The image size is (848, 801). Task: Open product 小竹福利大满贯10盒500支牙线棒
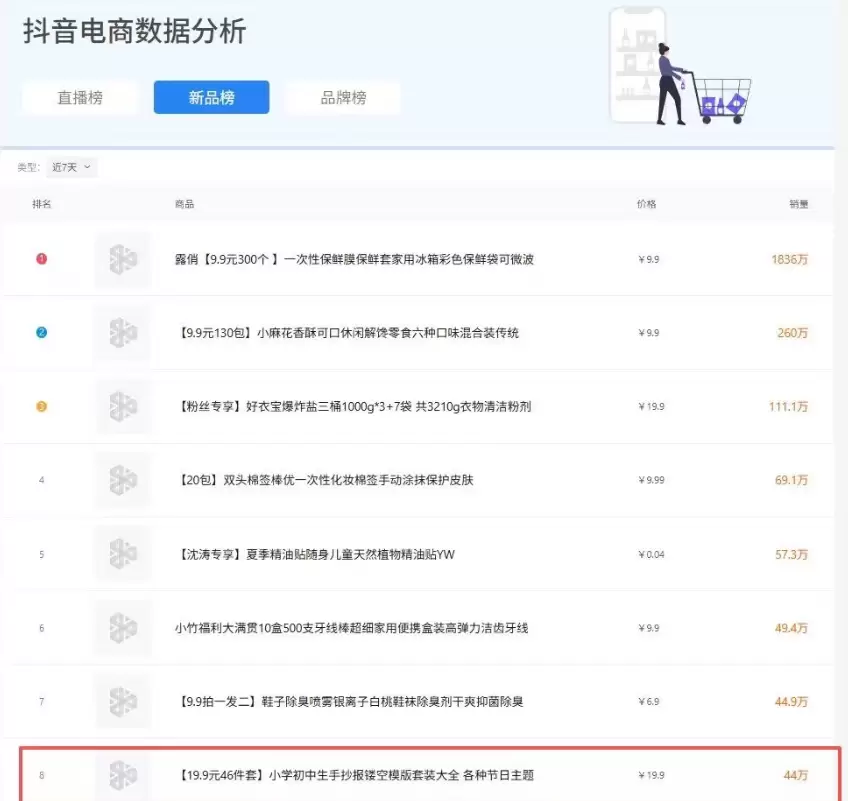[352, 627]
